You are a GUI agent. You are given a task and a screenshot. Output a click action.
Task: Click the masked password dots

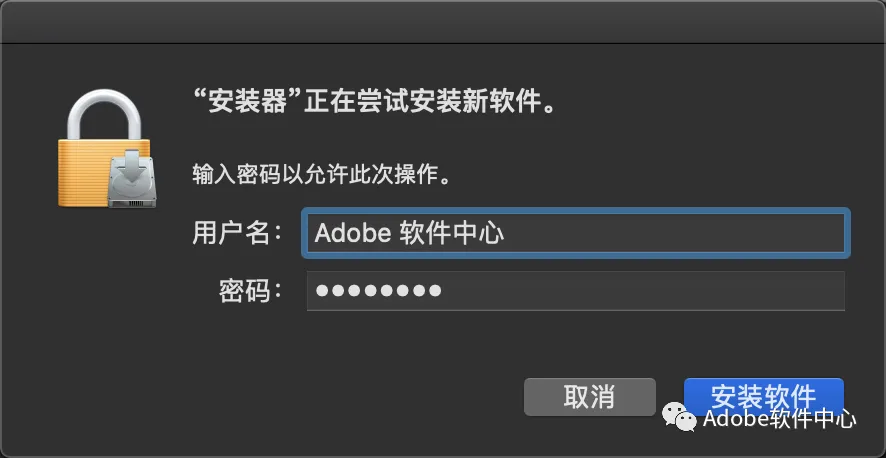(x=378, y=291)
